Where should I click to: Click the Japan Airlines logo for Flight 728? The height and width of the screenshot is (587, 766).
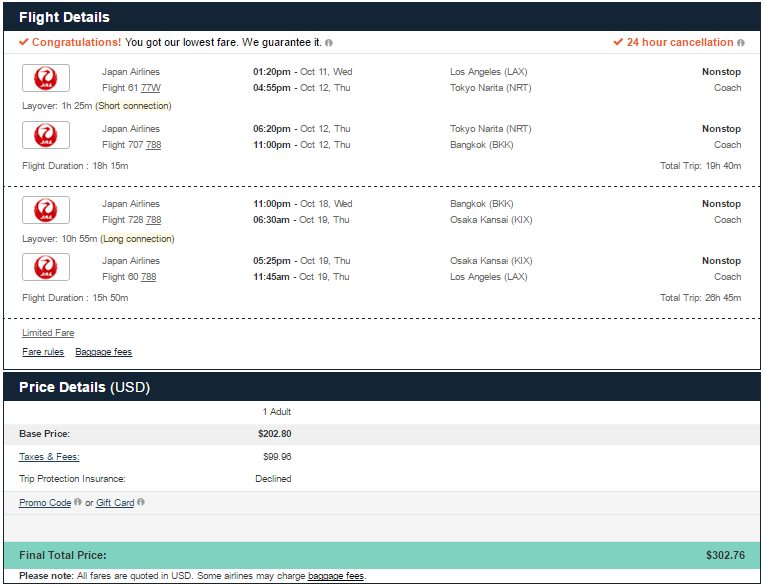pyautogui.click(x=46, y=210)
